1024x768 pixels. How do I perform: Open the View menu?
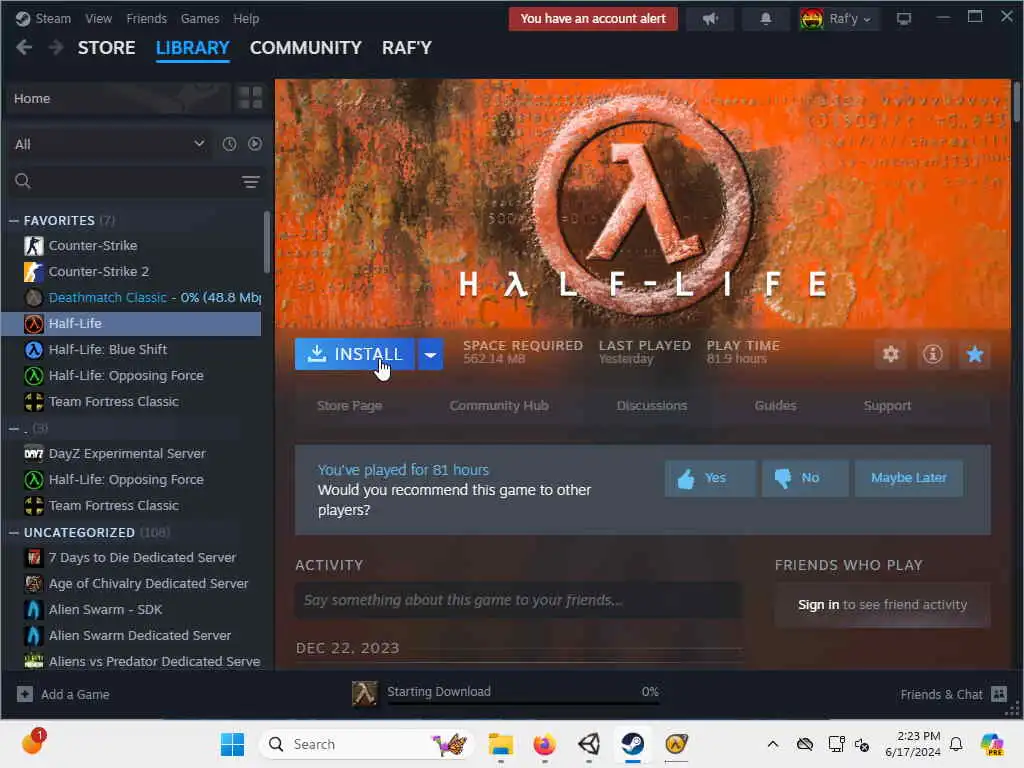(99, 18)
